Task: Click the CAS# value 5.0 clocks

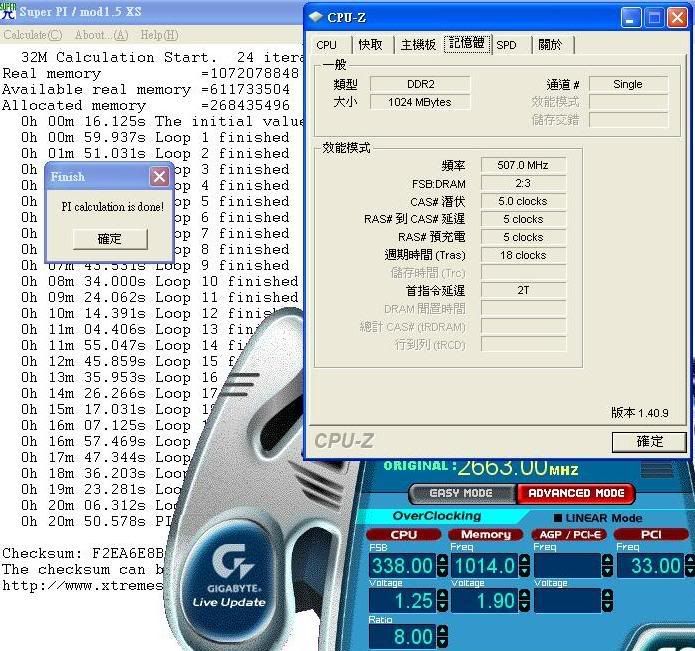Action: [x=523, y=201]
